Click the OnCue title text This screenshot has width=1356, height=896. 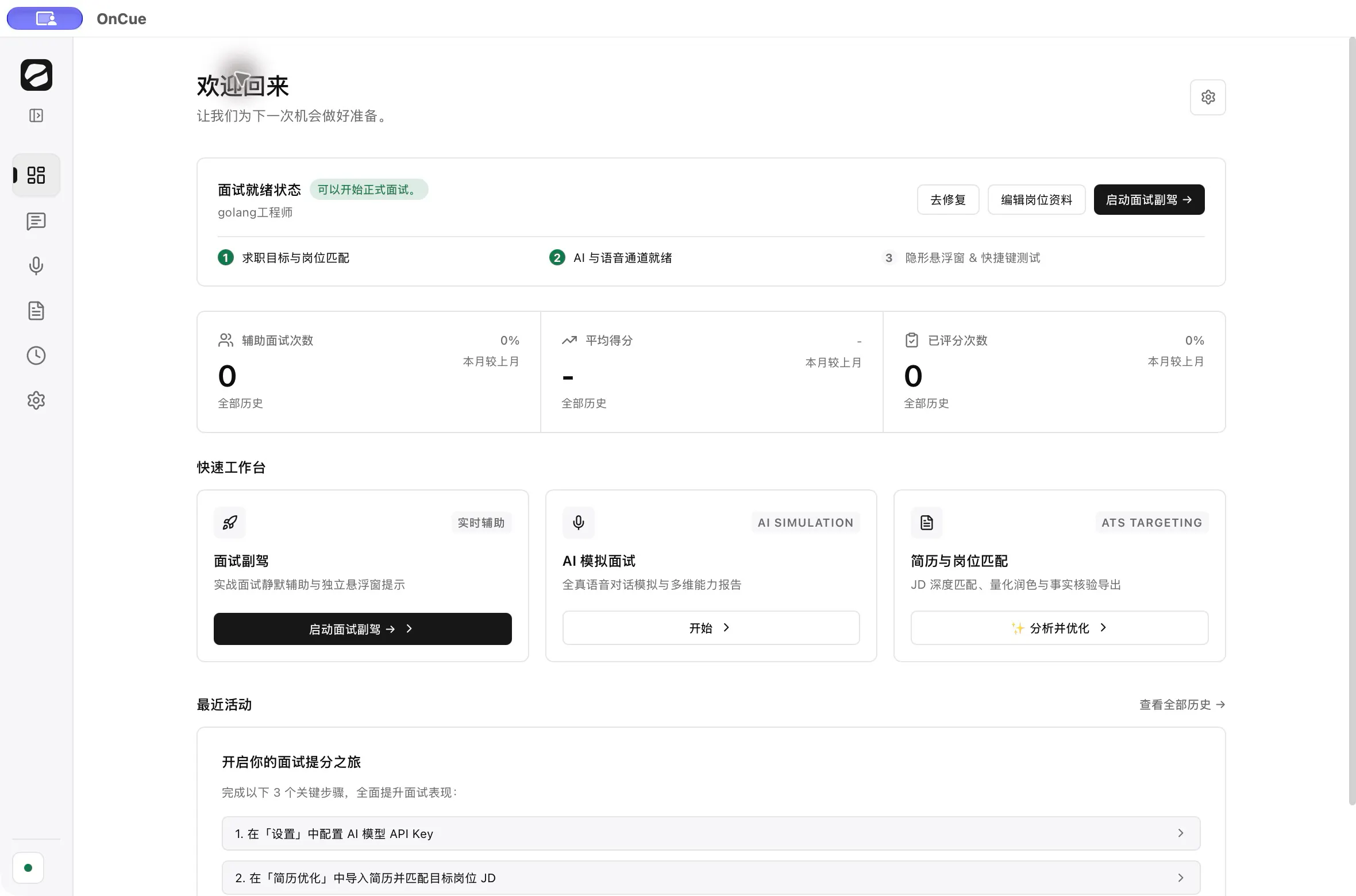[x=121, y=19]
